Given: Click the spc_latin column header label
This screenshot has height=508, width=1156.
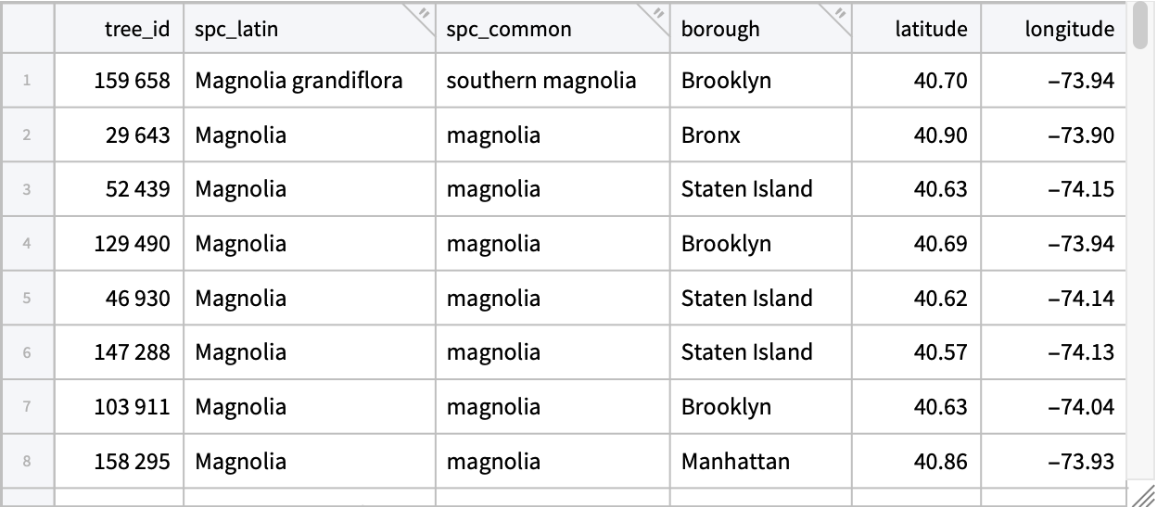Looking at the screenshot, I should click(232, 30).
